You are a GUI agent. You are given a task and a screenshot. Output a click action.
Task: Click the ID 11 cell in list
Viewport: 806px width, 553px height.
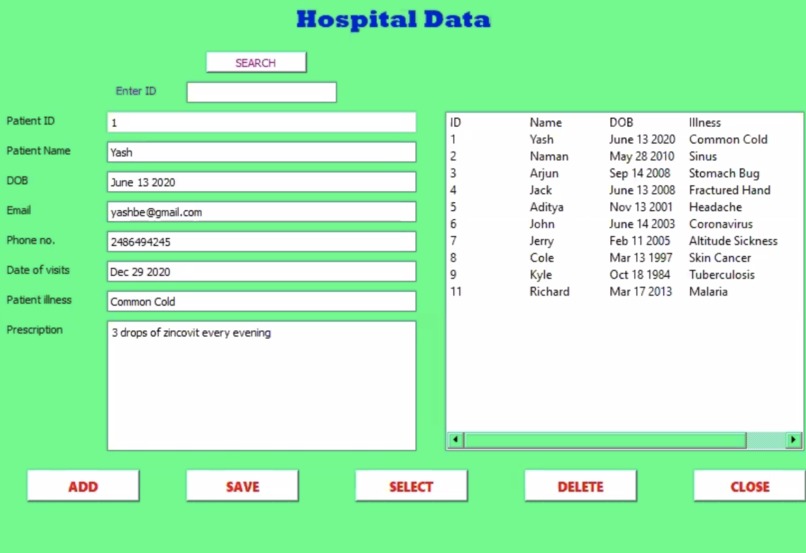[x=456, y=292]
